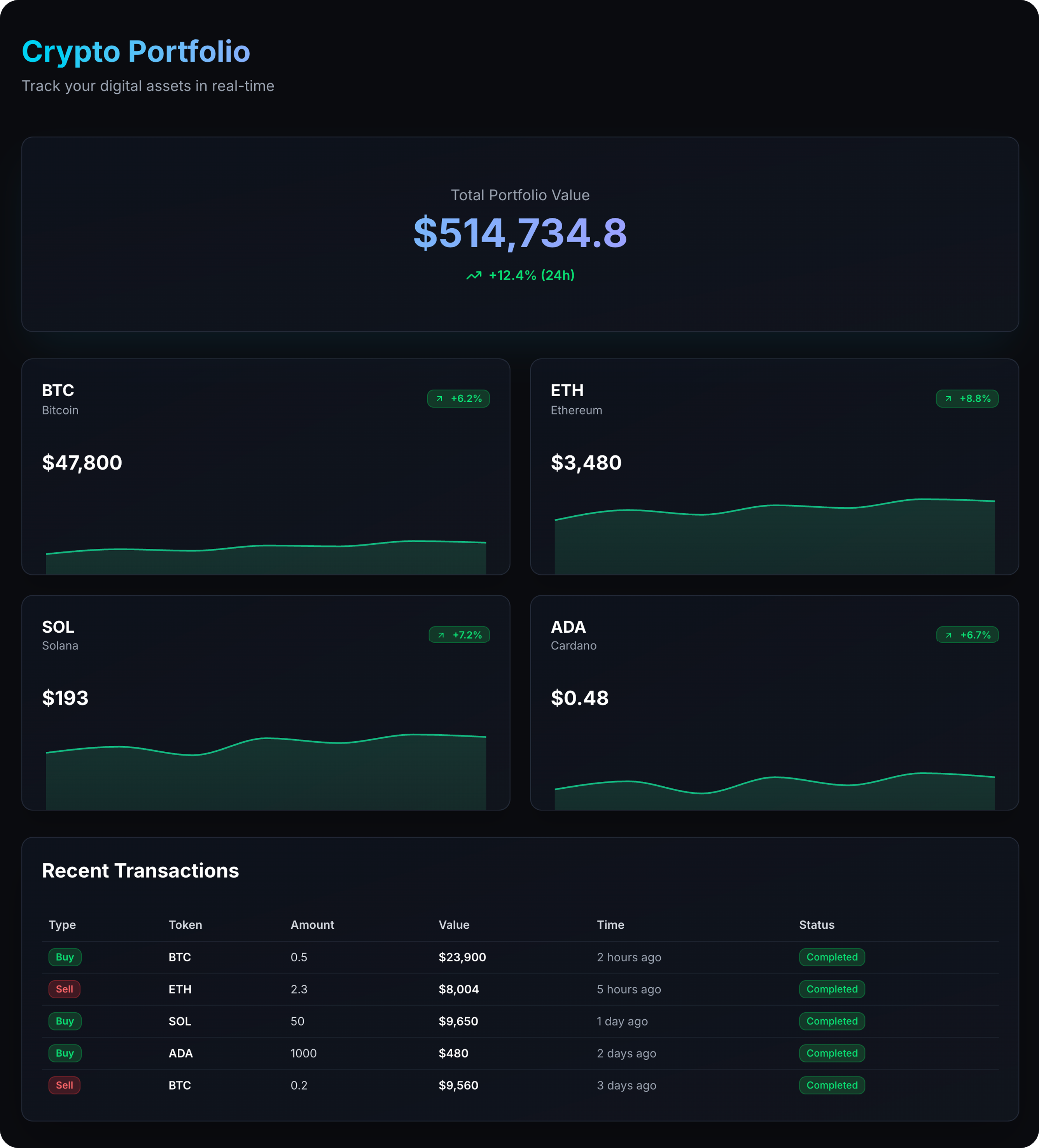Click the Recent Transactions heading
This screenshot has width=1039, height=1148.
141,871
